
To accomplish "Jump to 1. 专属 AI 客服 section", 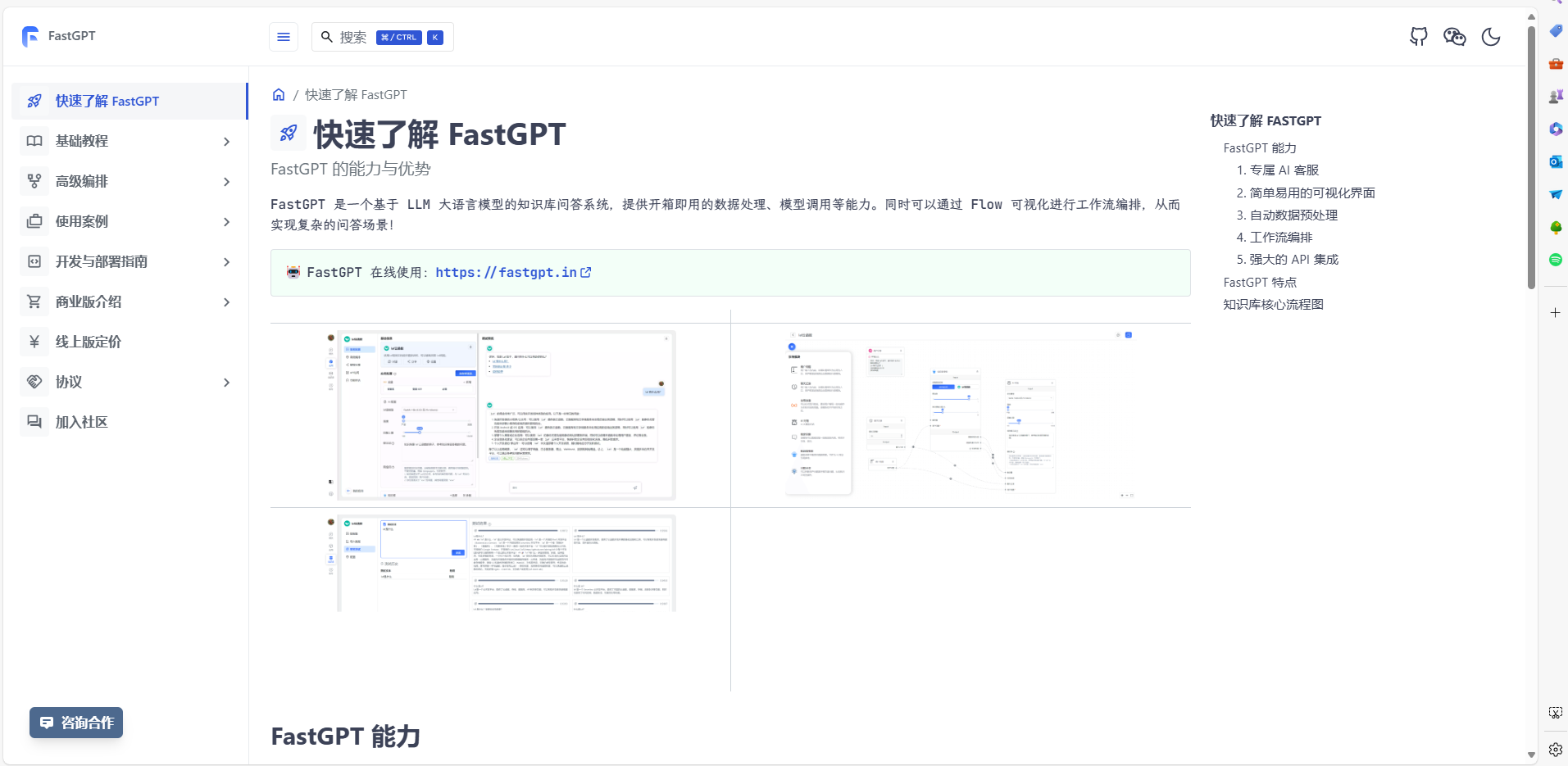I will tap(1277, 170).
